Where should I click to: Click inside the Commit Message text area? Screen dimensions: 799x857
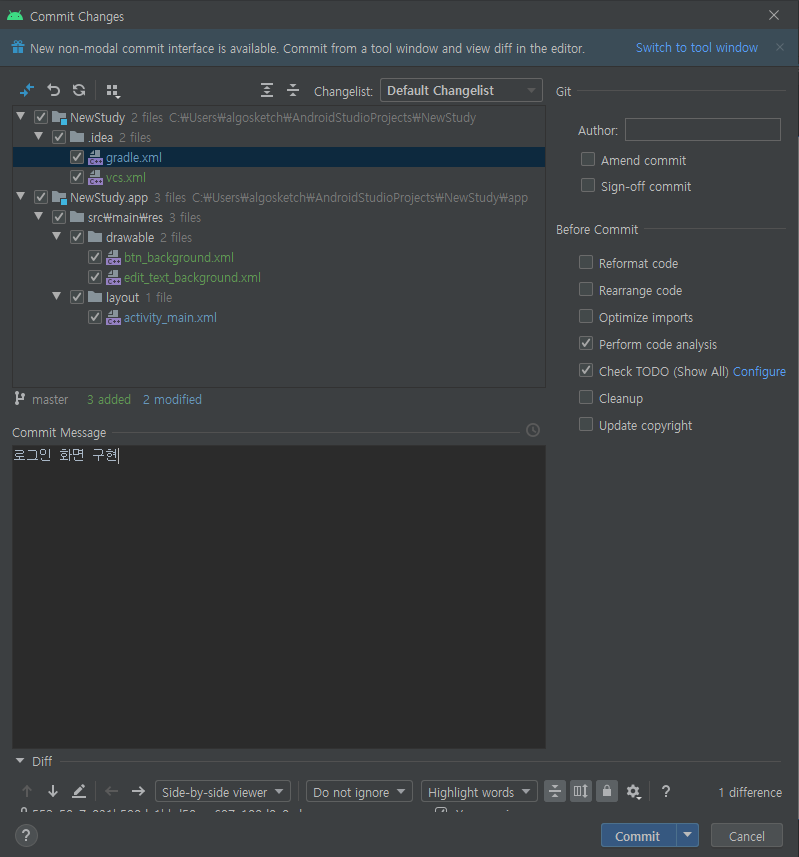point(279,597)
